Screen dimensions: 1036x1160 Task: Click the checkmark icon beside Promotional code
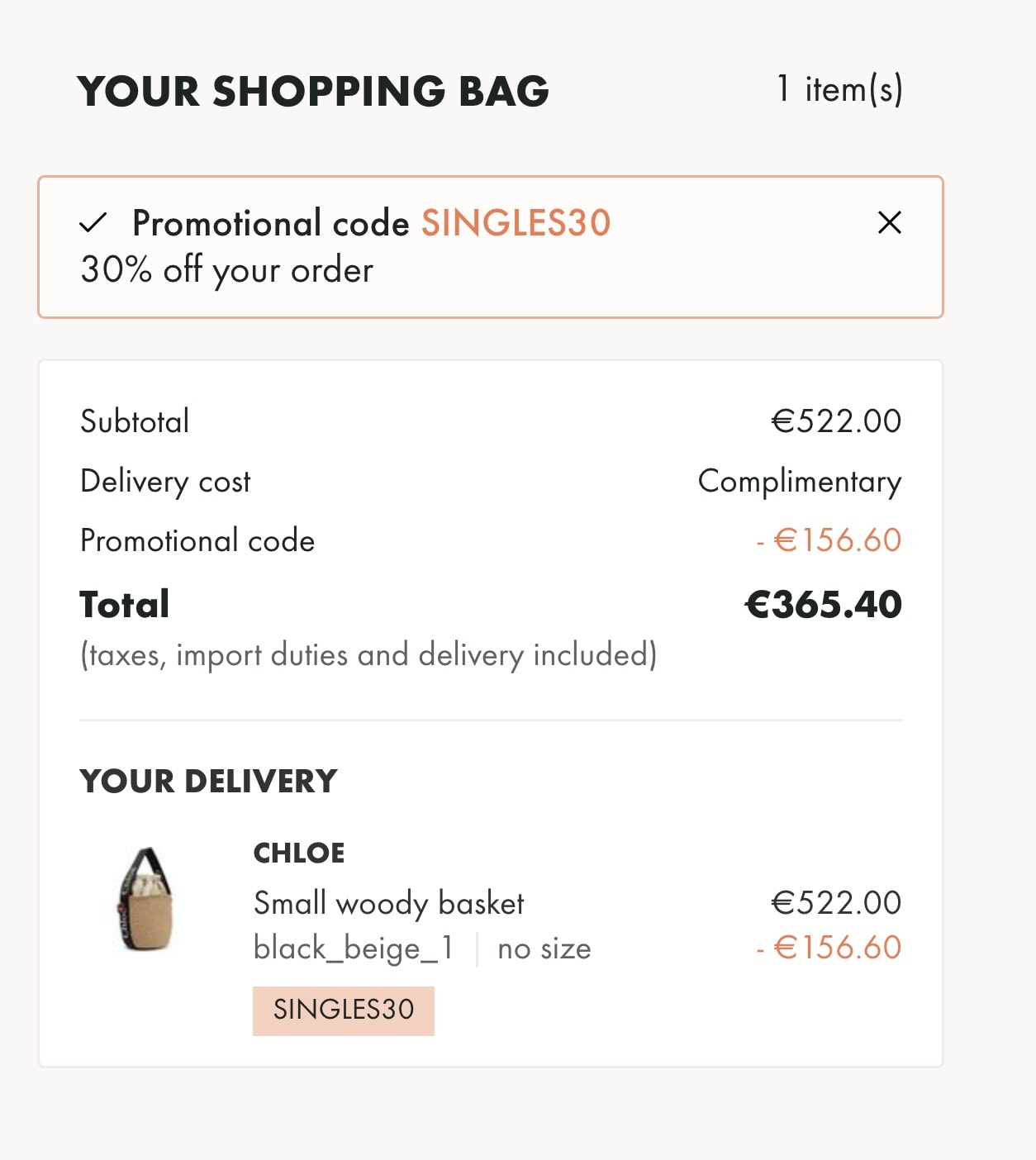click(93, 223)
